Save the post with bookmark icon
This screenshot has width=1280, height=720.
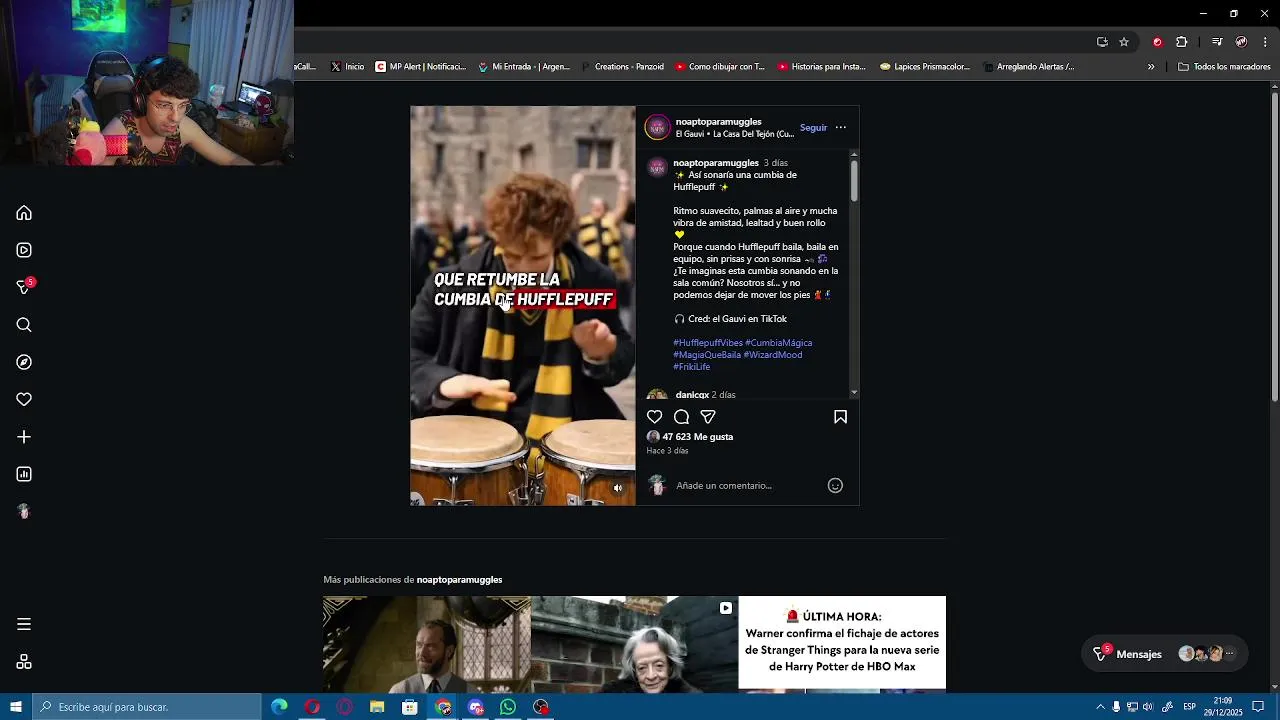coord(840,417)
